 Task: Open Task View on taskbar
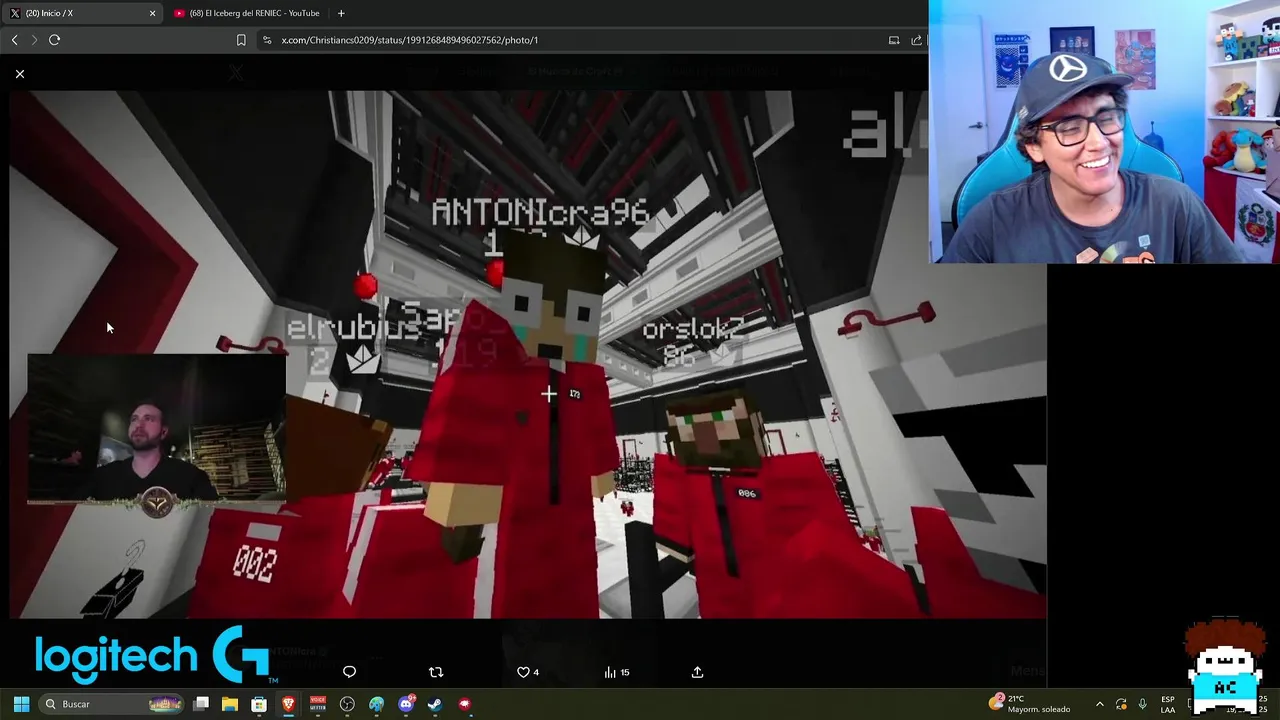point(201,704)
